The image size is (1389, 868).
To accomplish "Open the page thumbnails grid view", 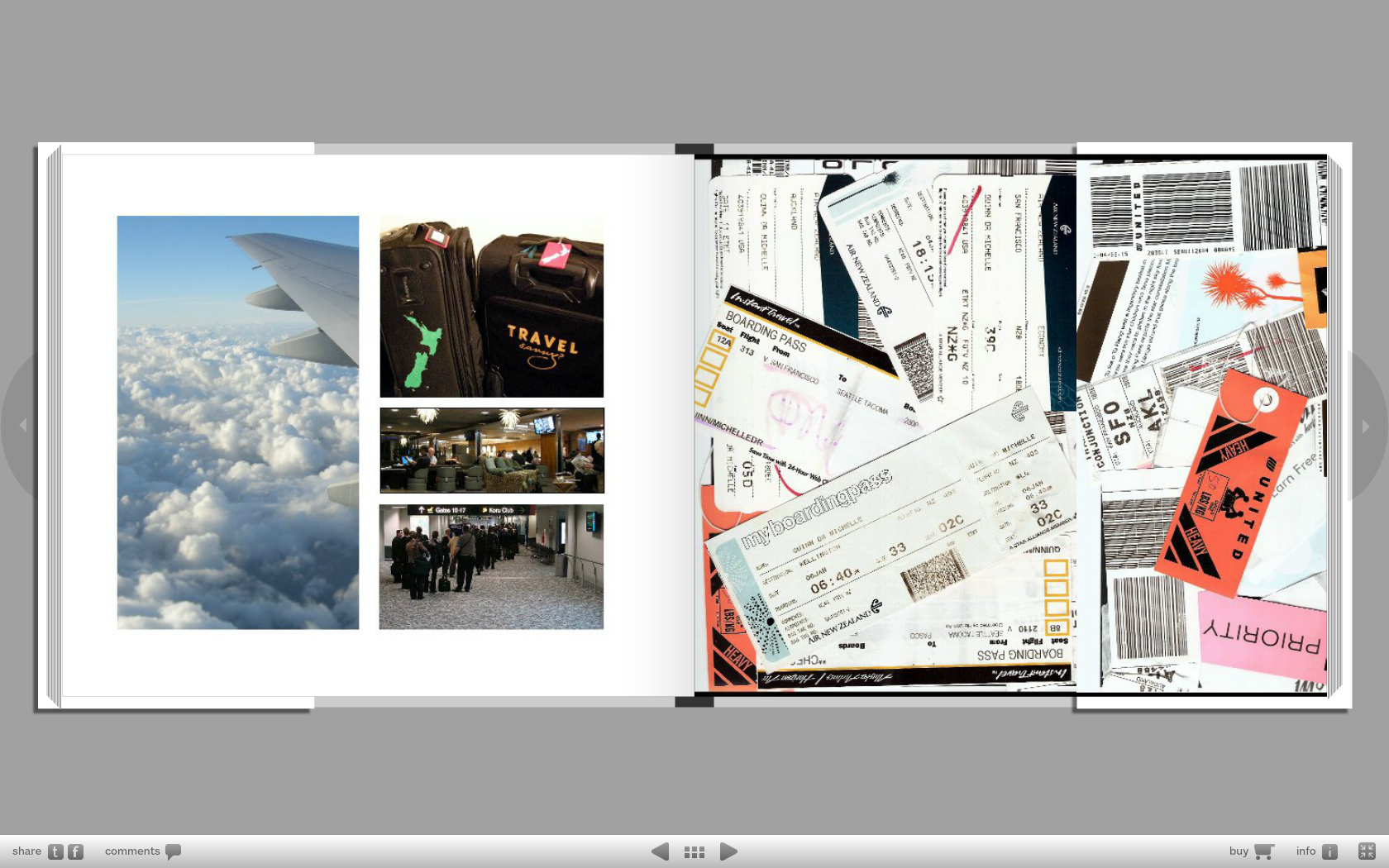I will pos(694,851).
